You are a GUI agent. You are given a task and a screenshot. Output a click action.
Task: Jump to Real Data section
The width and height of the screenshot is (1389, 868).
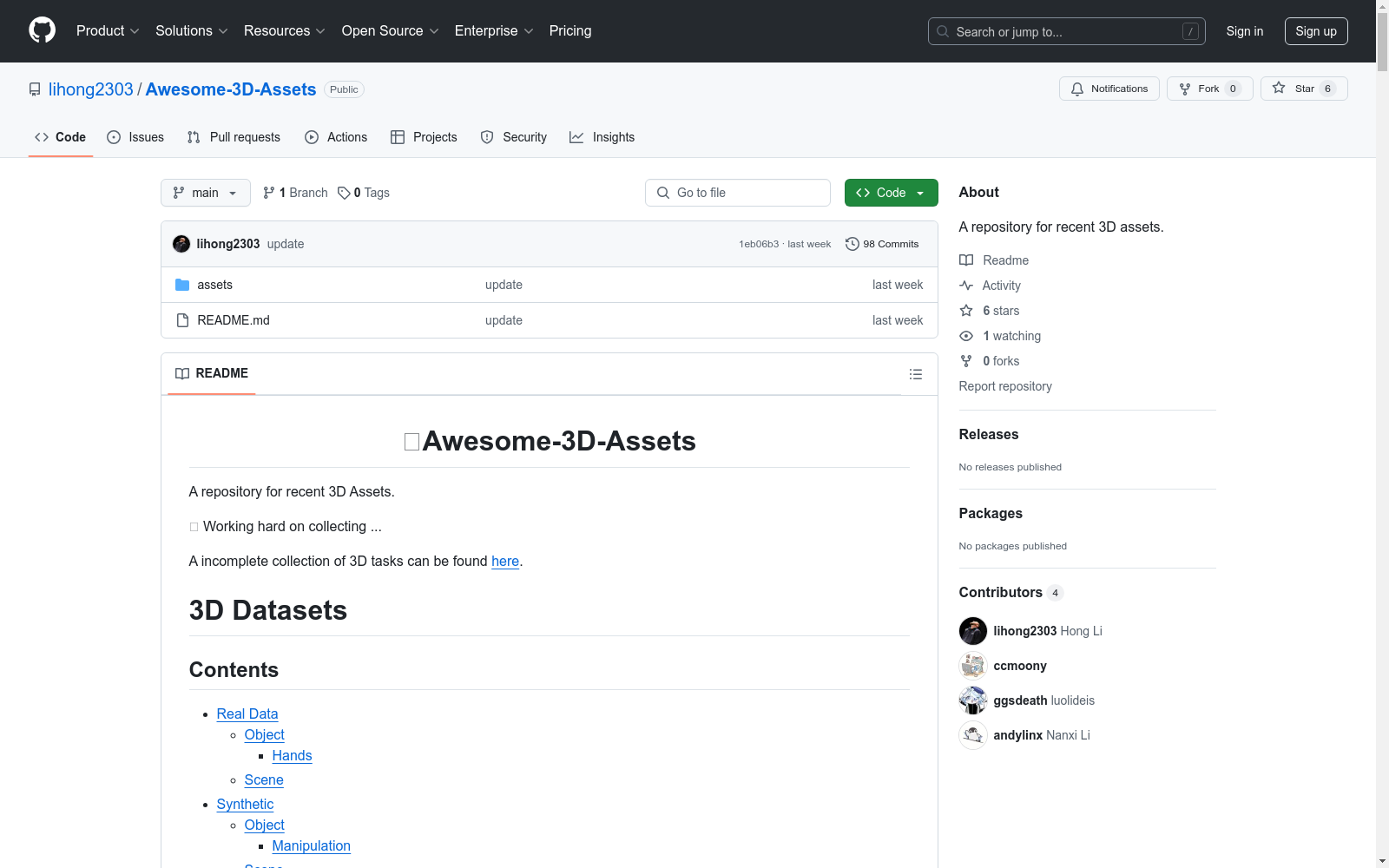[247, 713]
